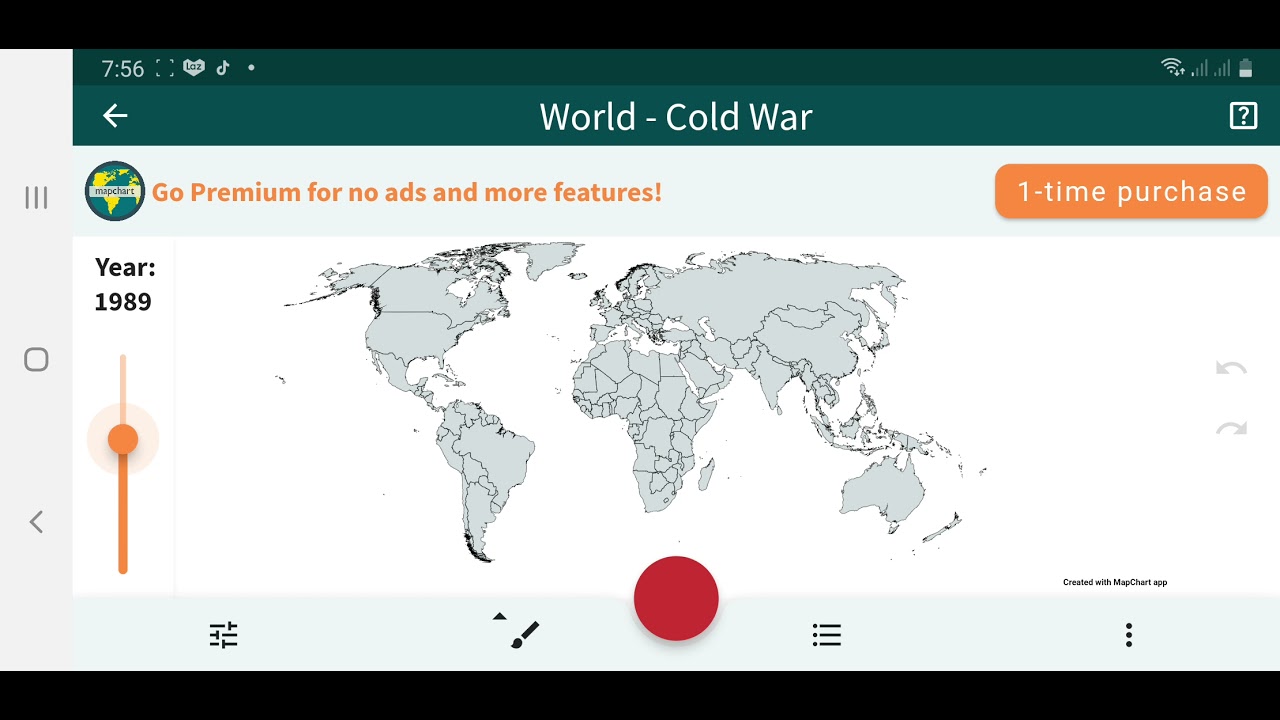The height and width of the screenshot is (720, 1280).
Task: Go back with the header arrow
Action: [115, 116]
